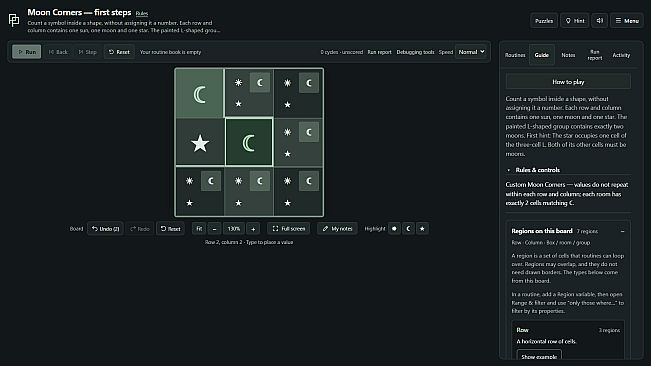
Task: Click the 130% zoom level value
Action: 234,229
